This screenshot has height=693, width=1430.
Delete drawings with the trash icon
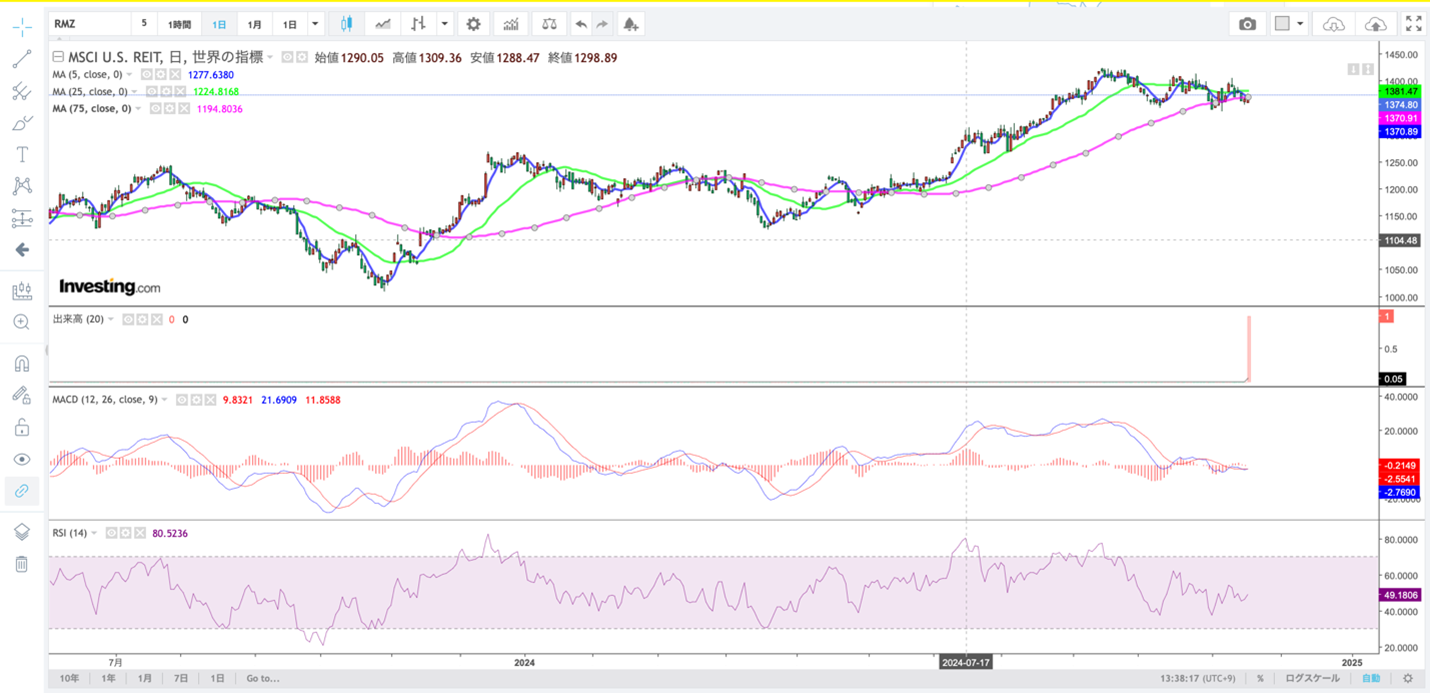tap(21, 564)
